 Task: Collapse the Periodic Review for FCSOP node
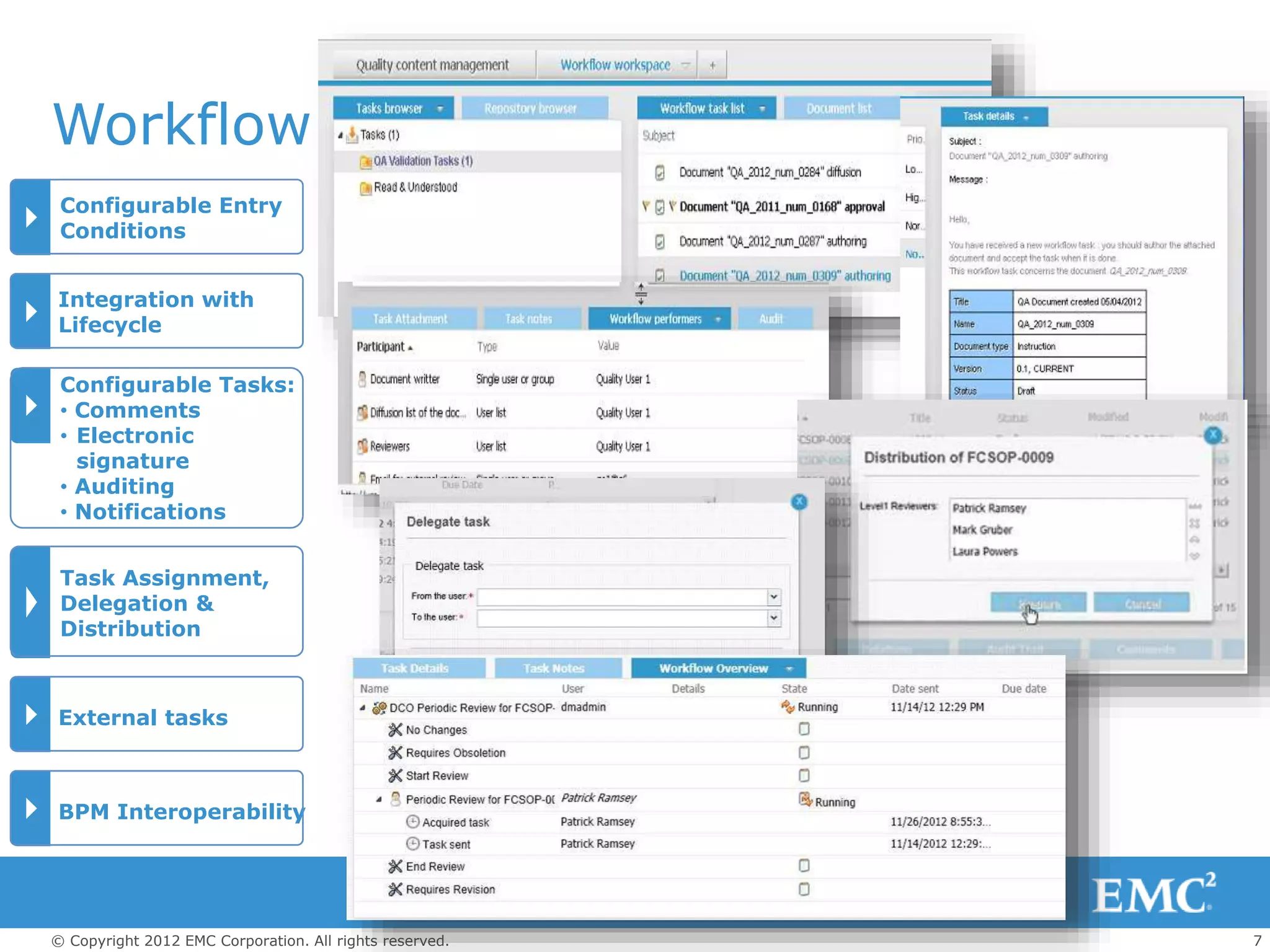pyautogui.click(x=378, y=800)
